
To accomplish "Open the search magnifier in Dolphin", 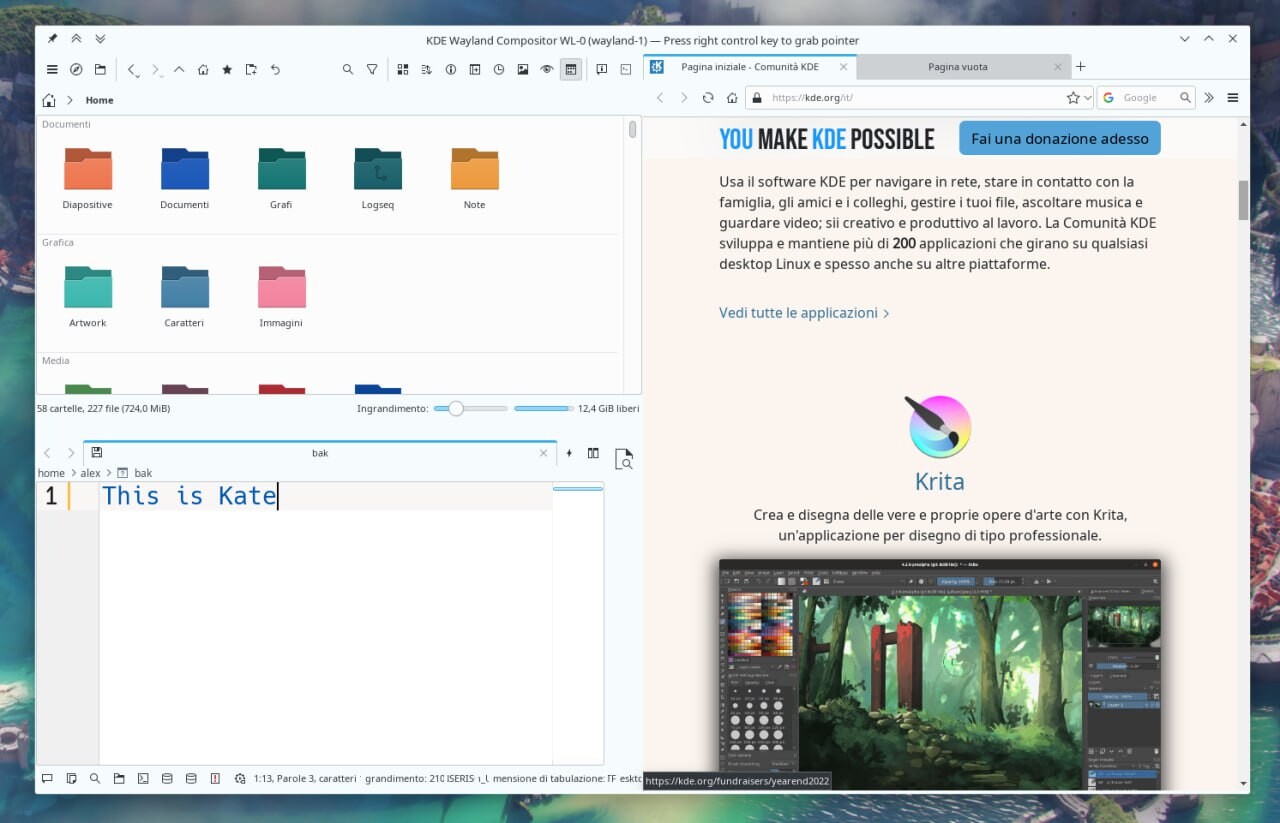I will (x=348, y=70).
